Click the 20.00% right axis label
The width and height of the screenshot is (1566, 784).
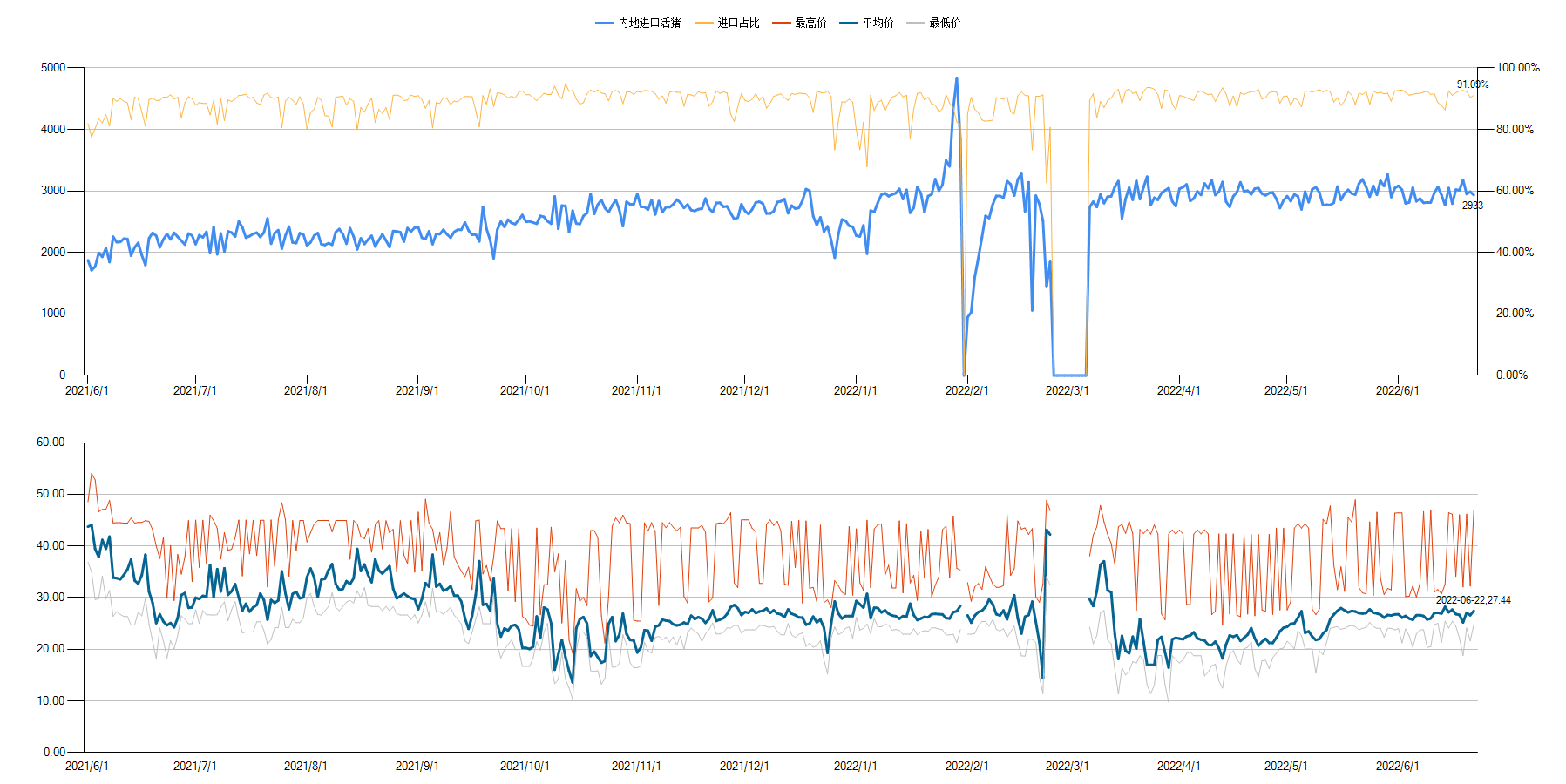click(x=1515, y=313)
